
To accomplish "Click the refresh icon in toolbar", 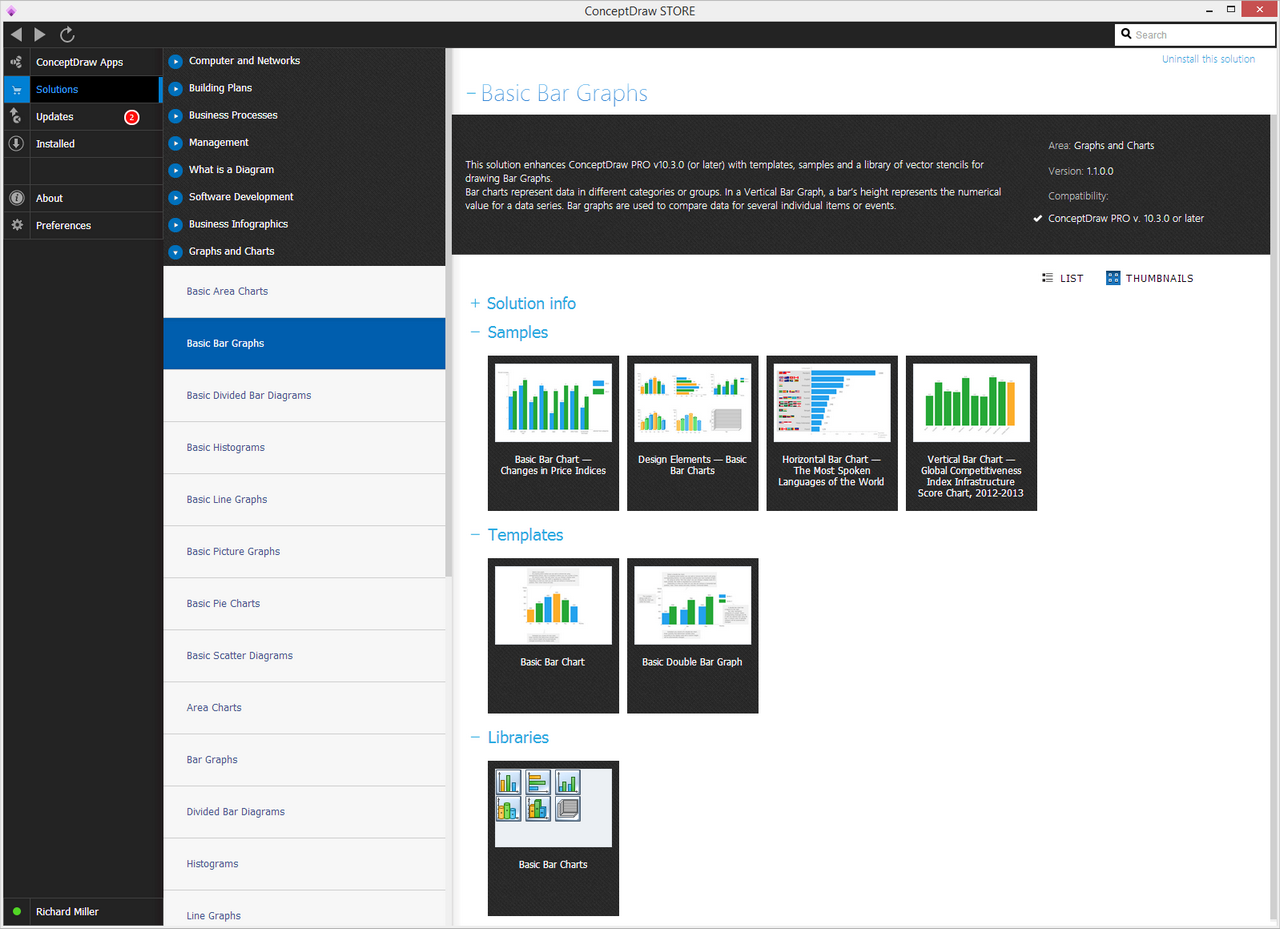I will [67, 34].
